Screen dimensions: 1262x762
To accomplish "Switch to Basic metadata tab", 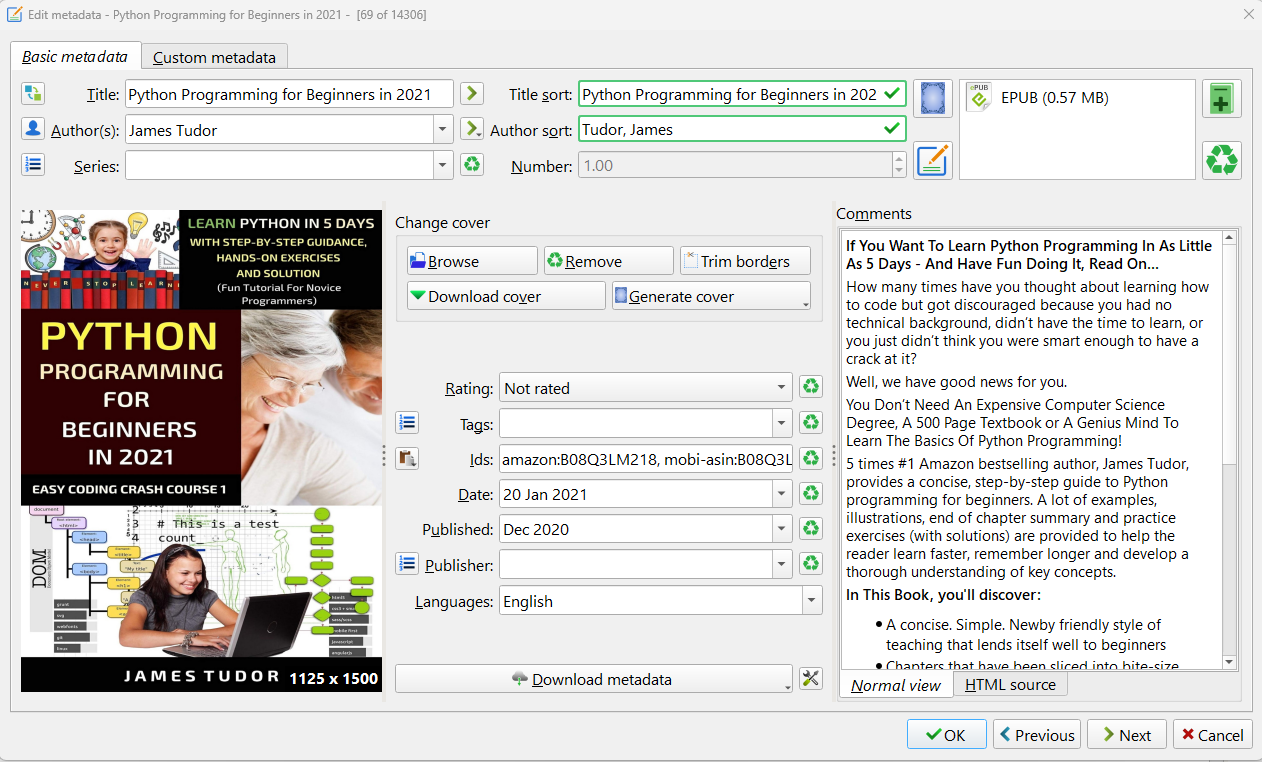I will [75, 57].
